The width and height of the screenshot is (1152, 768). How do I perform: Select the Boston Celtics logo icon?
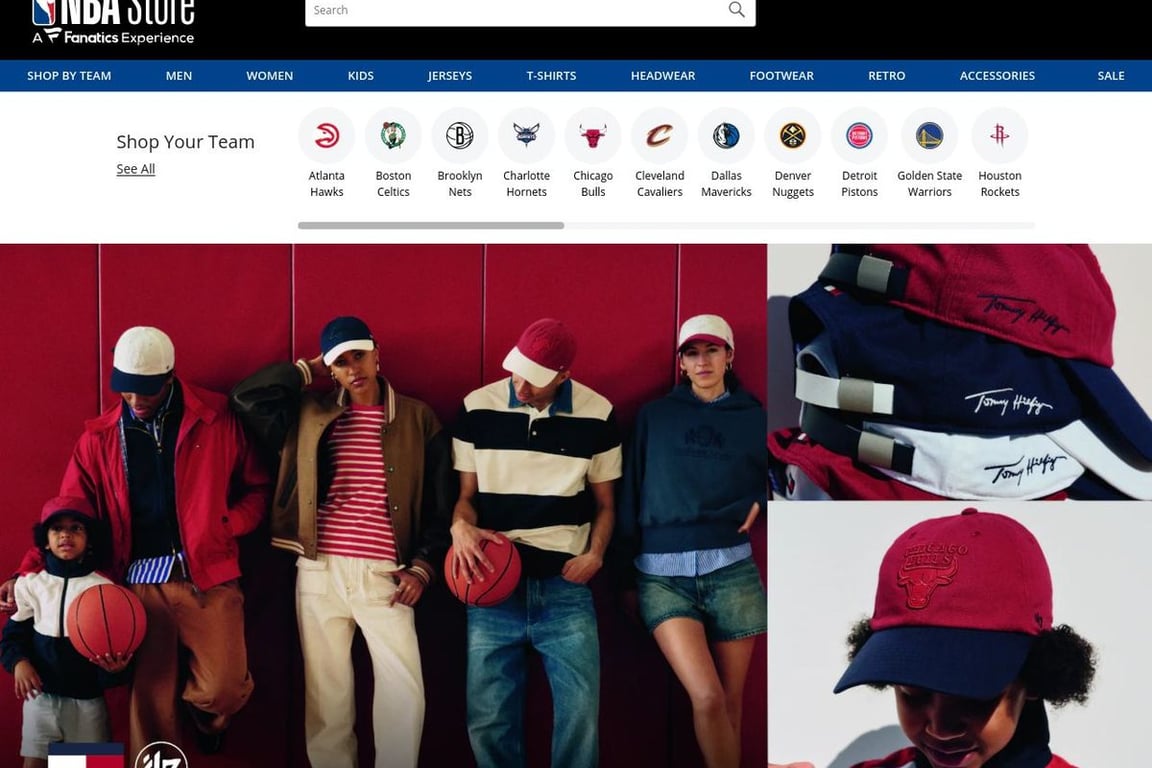tap(393, 136)
